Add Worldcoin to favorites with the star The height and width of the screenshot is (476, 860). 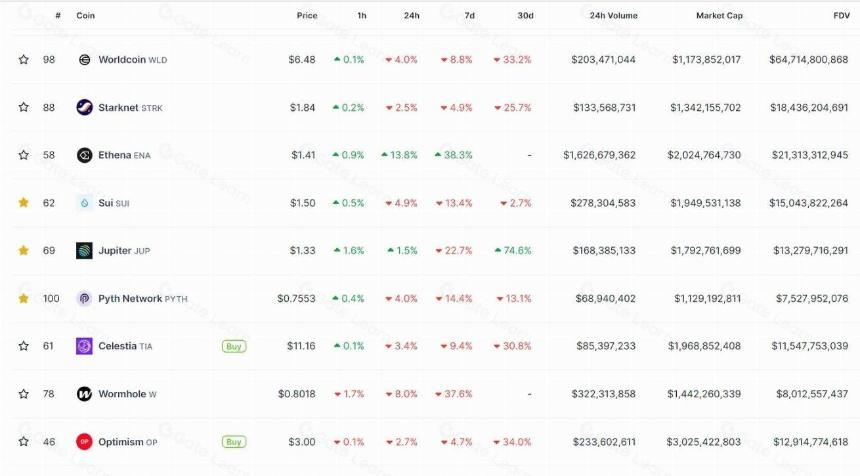[24, 59]
